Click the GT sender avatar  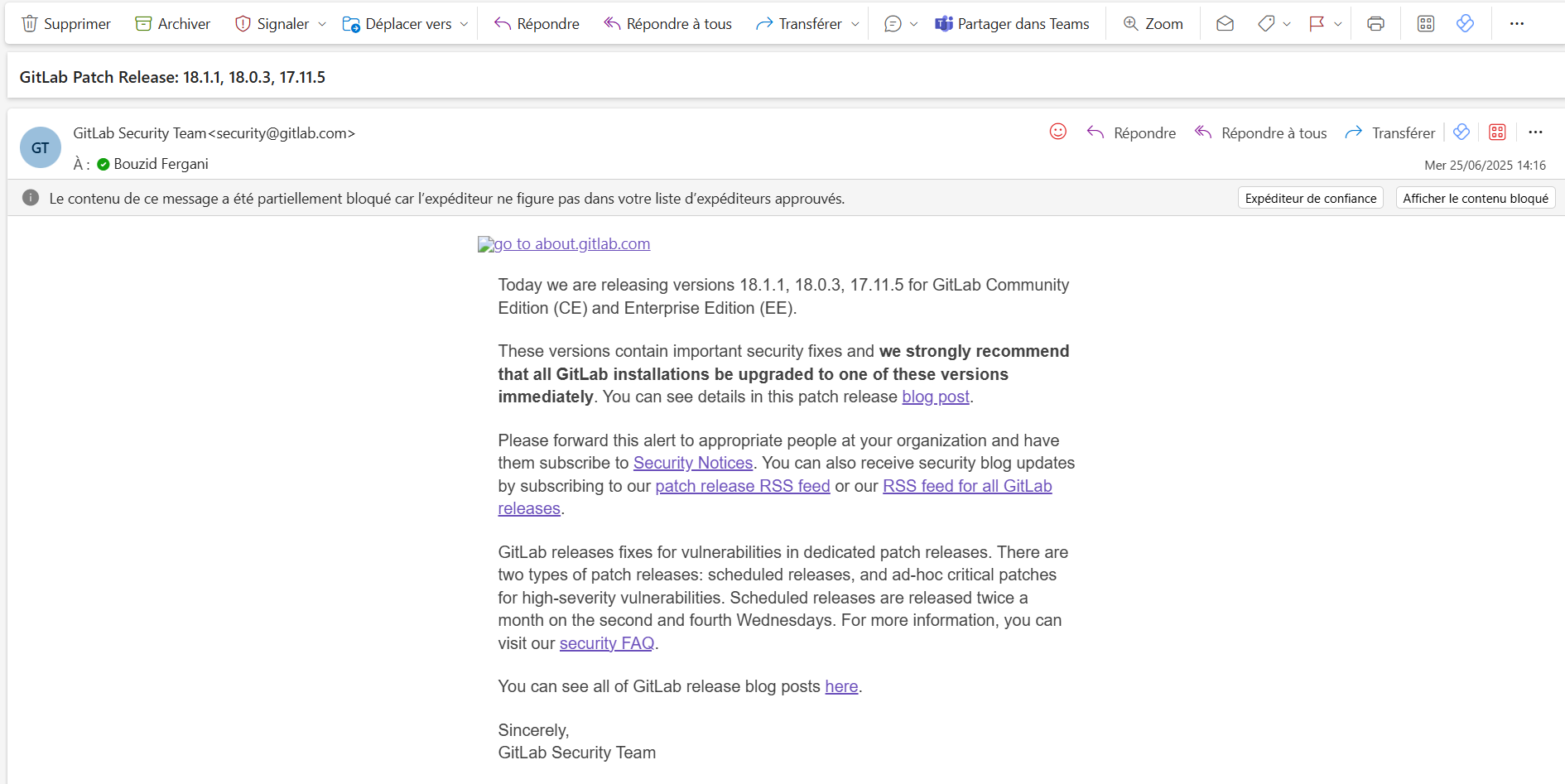[41, 147]
